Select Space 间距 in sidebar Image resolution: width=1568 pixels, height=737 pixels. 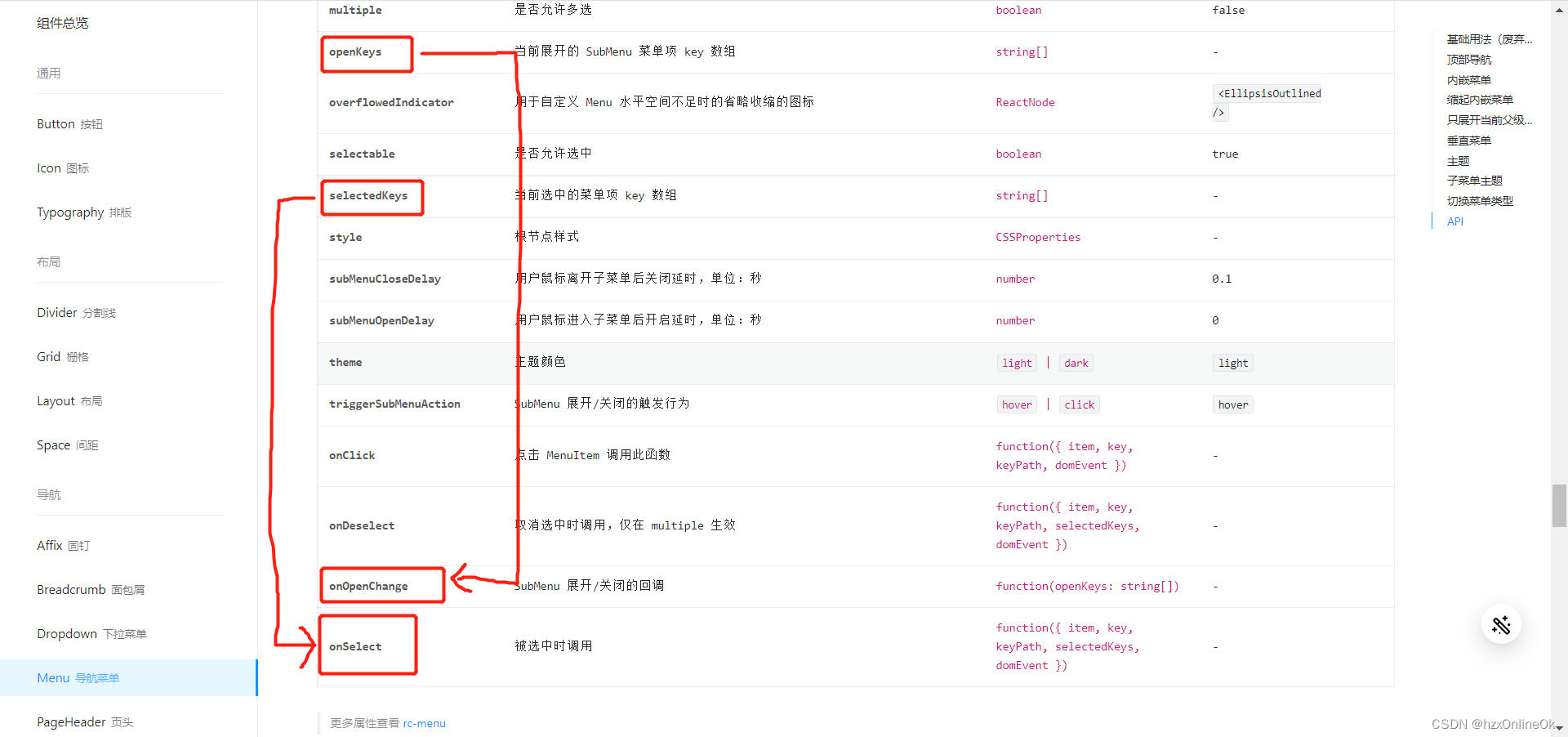pyautogui.click(x=68, y=445)
